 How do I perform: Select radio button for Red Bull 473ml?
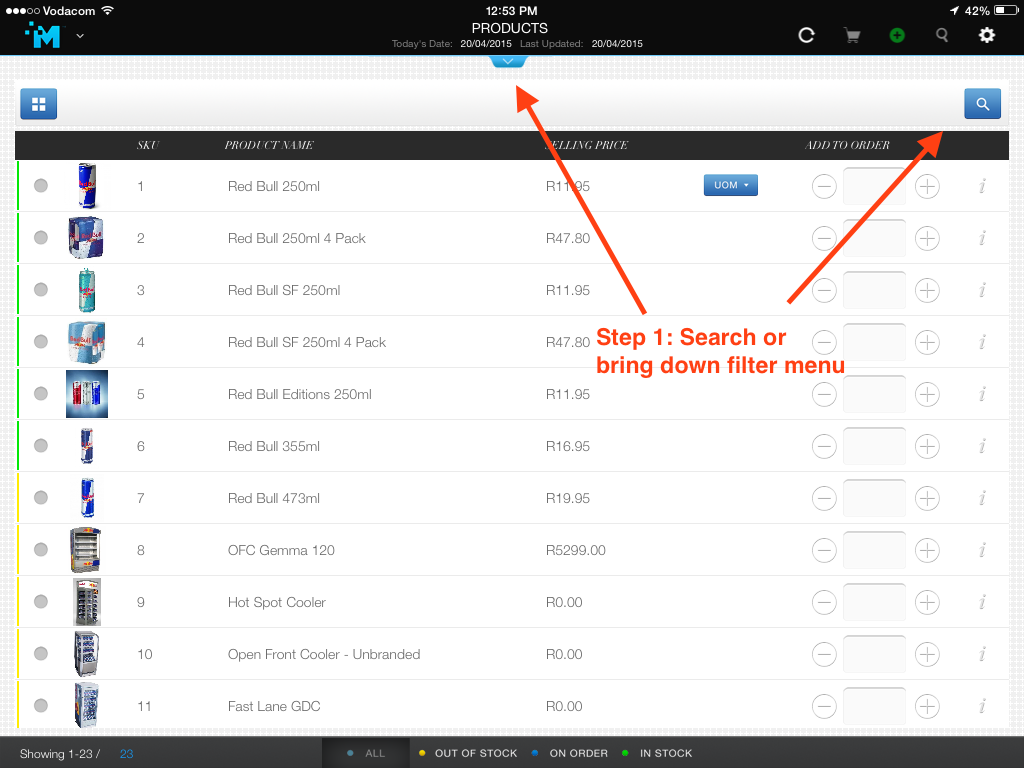(40, 498)
